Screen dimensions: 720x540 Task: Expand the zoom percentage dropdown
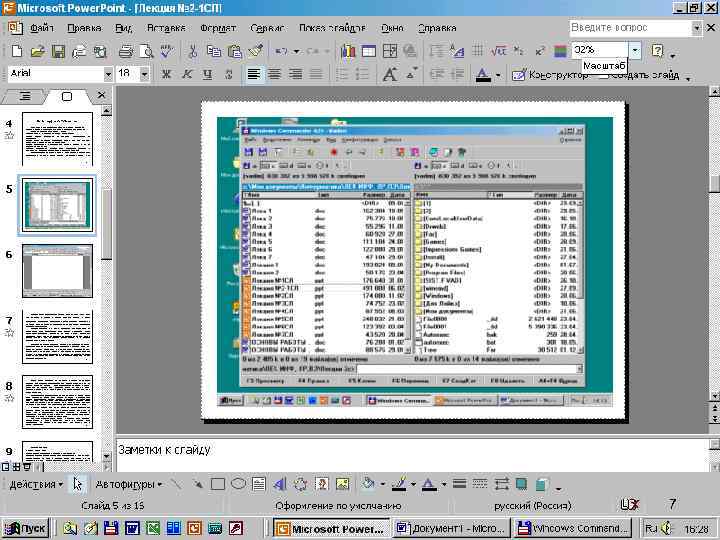(635, 50)
